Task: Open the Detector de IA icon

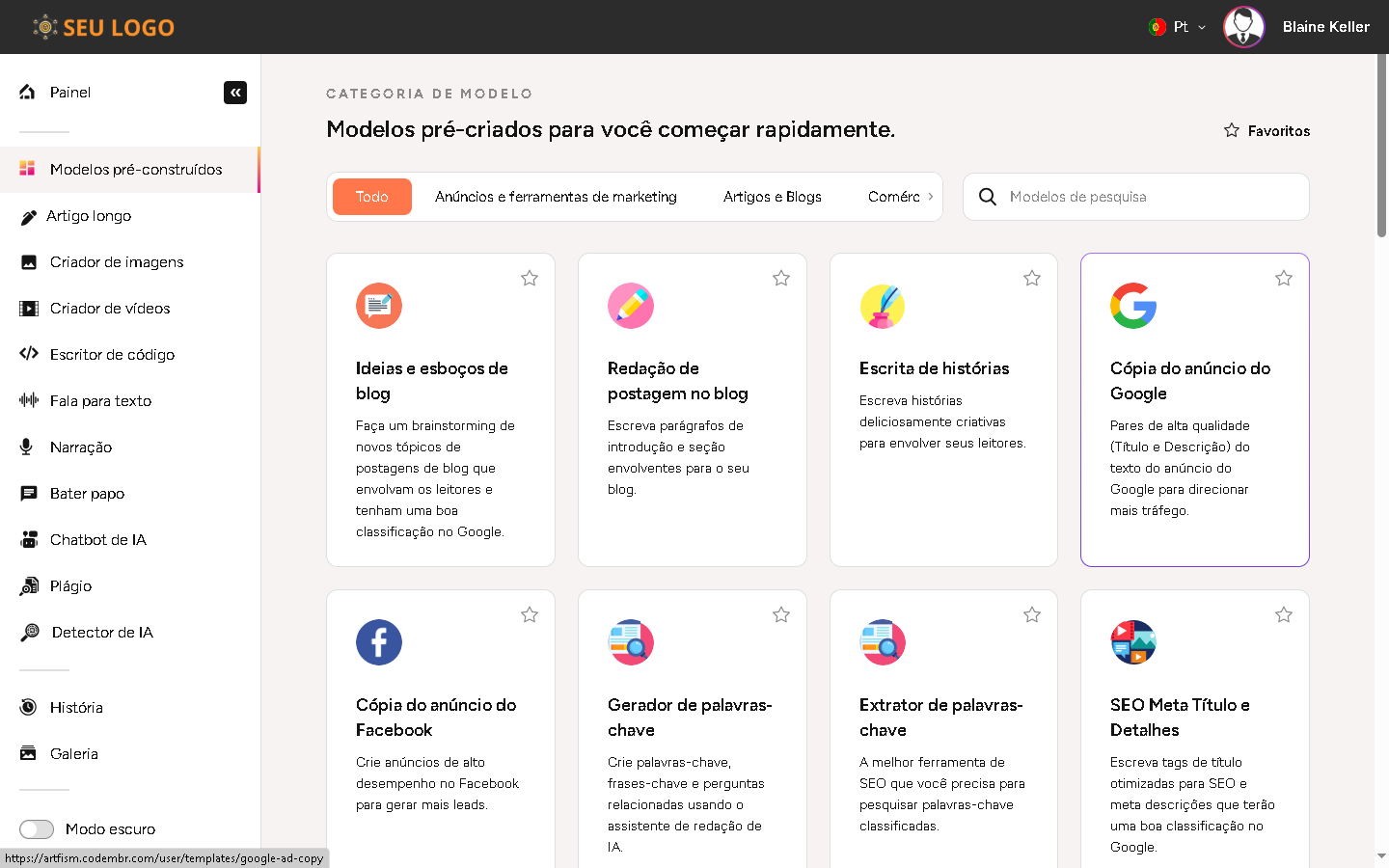Action: (30, 632)
